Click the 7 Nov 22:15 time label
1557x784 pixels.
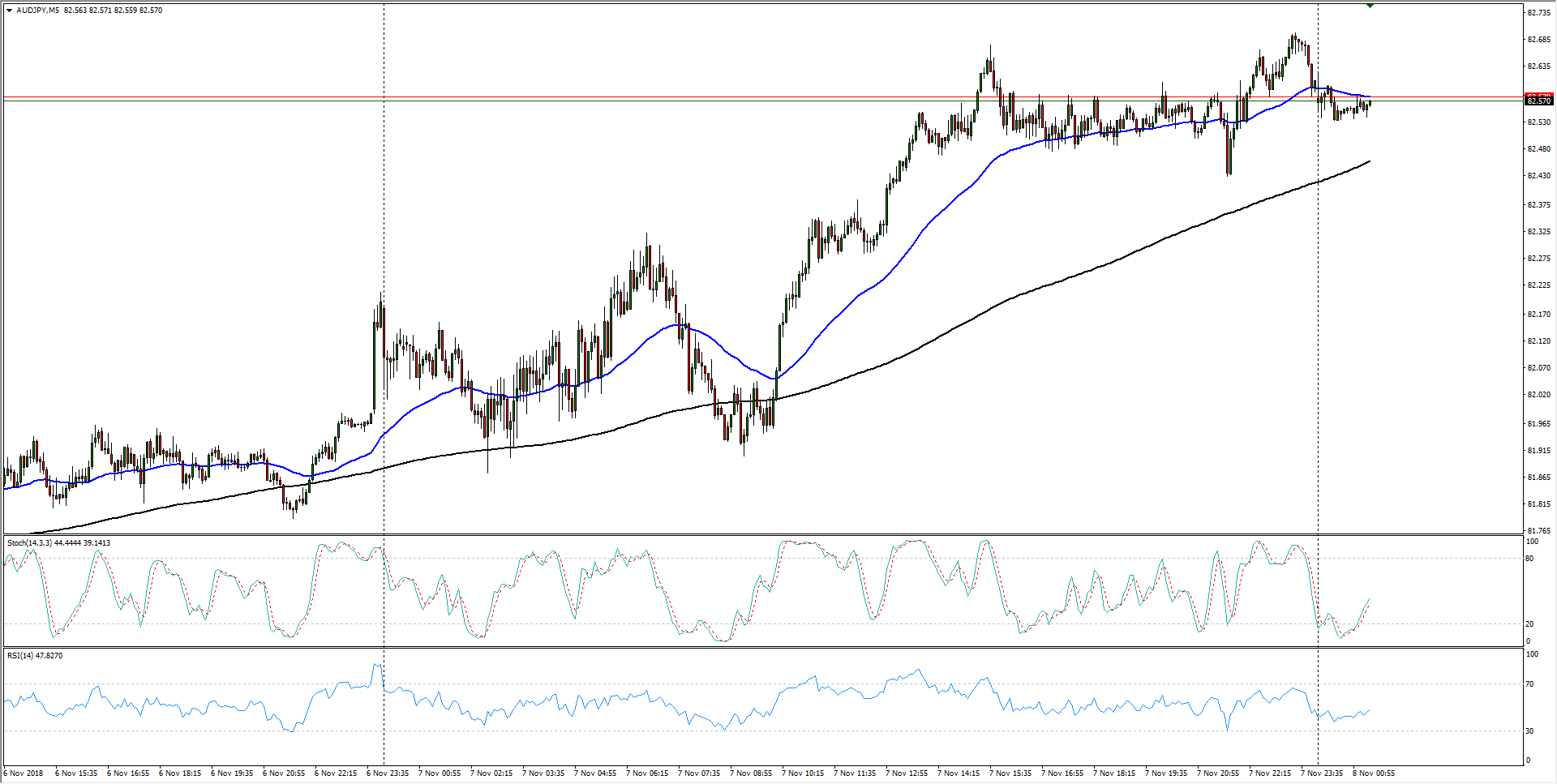pyautogui.click(x=1270, y=773)
